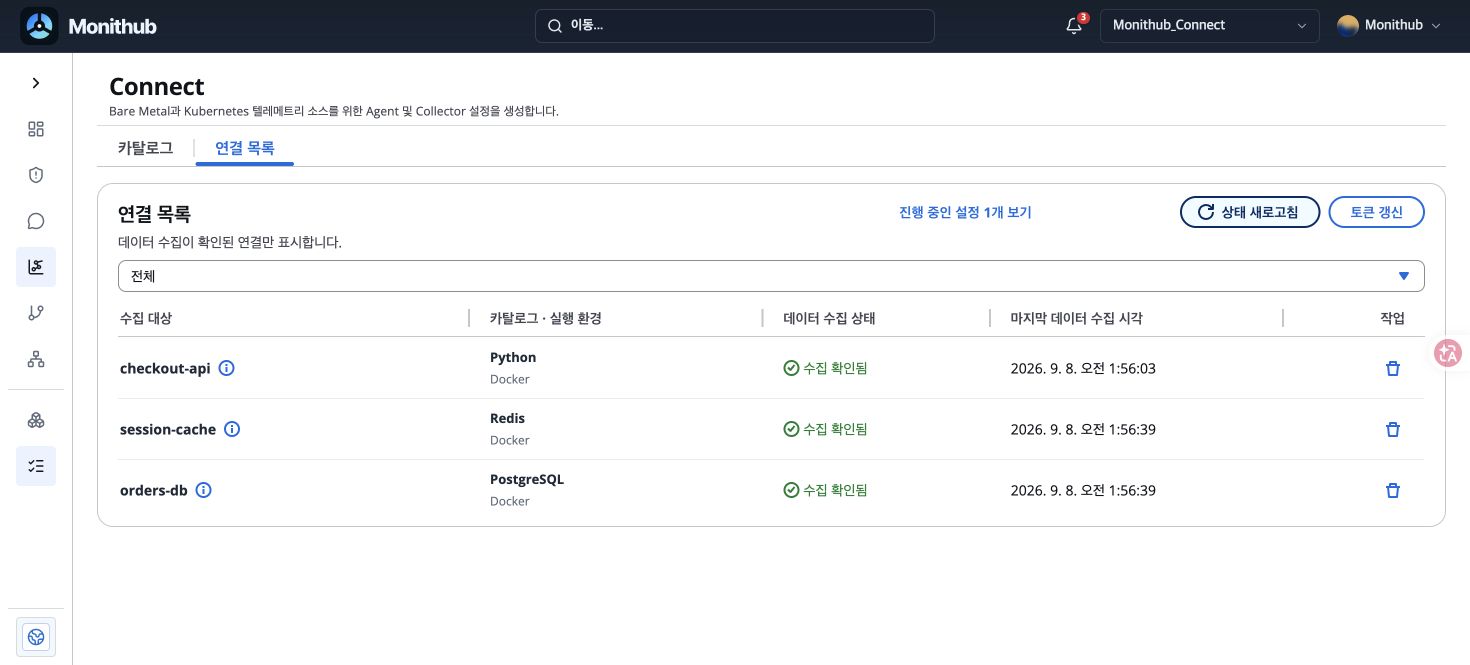Click the Connect page heading
The height and width of the screenshot is (665, 1470).
click(157, 87)
